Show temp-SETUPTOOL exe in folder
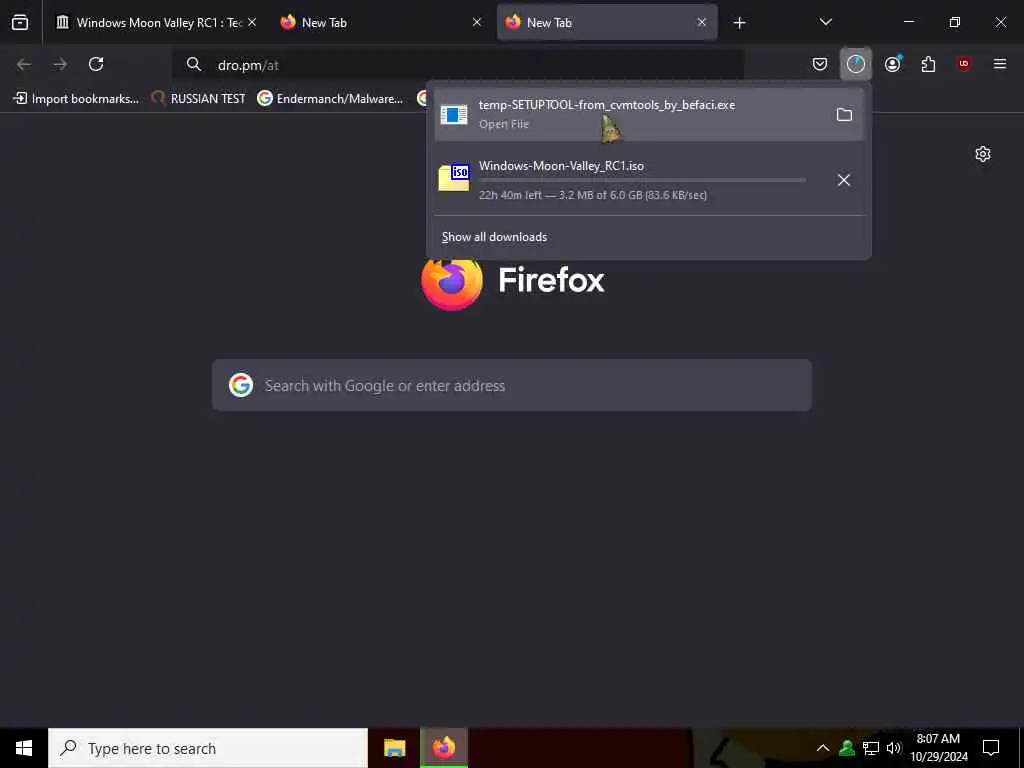 (844, 114)
